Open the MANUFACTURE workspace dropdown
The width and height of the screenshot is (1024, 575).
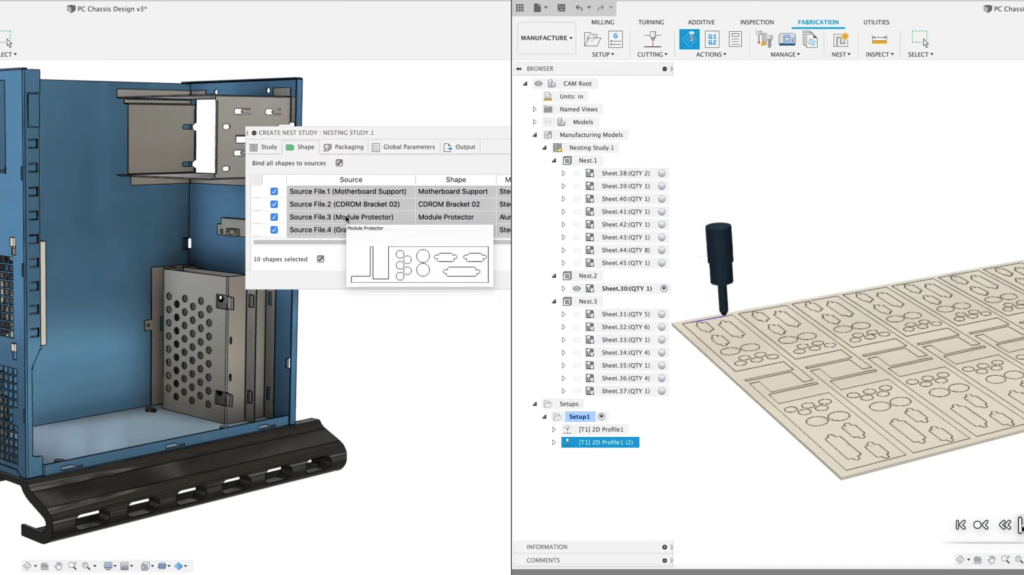(x=546, y=38)
